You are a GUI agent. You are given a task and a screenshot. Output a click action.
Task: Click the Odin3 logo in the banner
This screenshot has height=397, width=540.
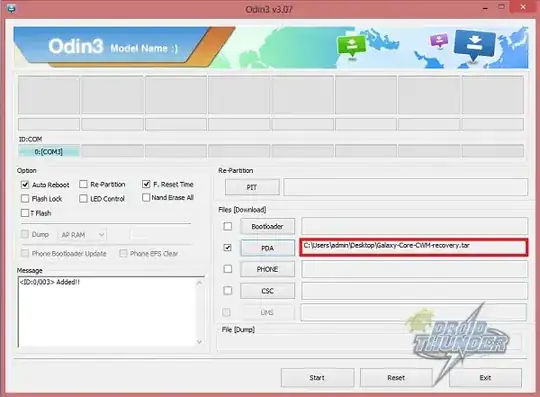pyautogui.click(x=76, y=46)
